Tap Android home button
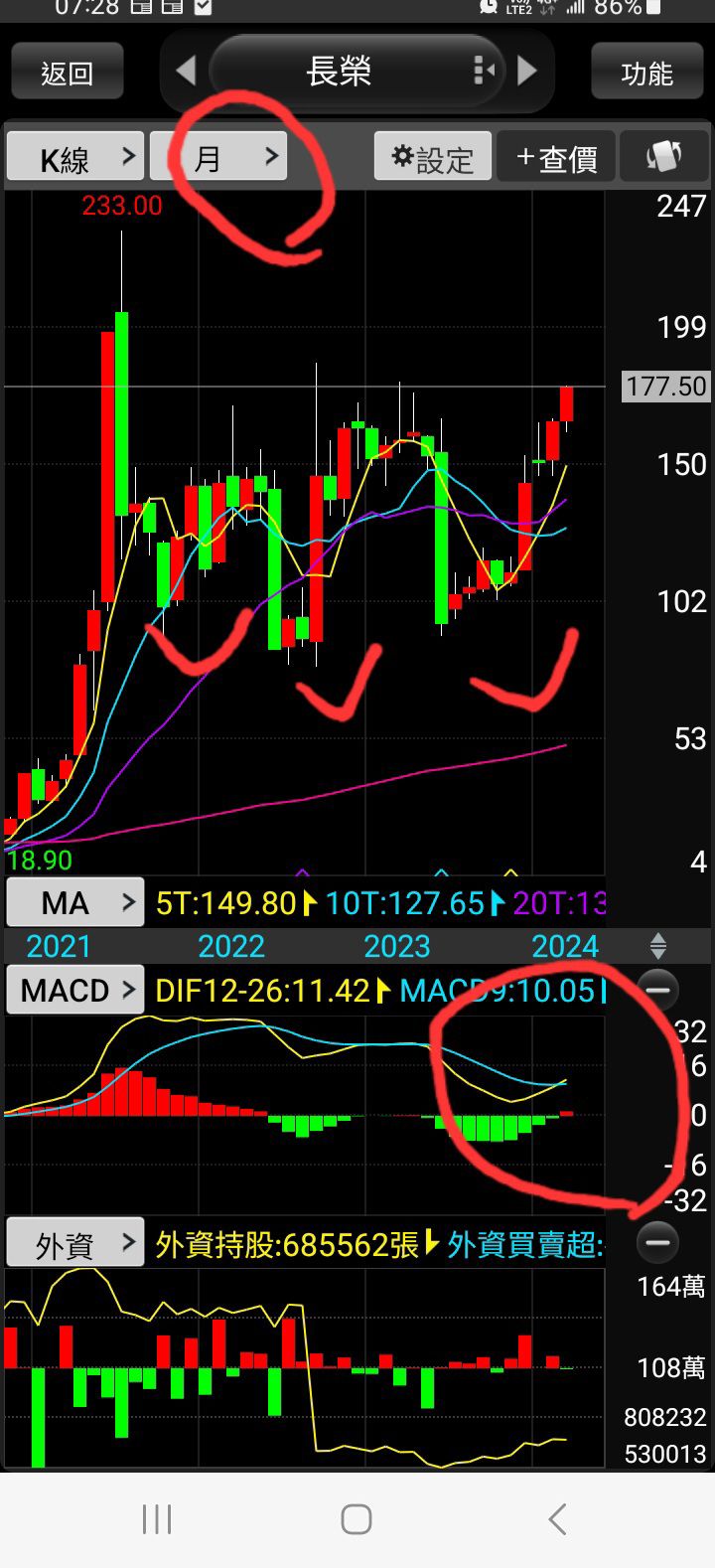 (356, 1519)
